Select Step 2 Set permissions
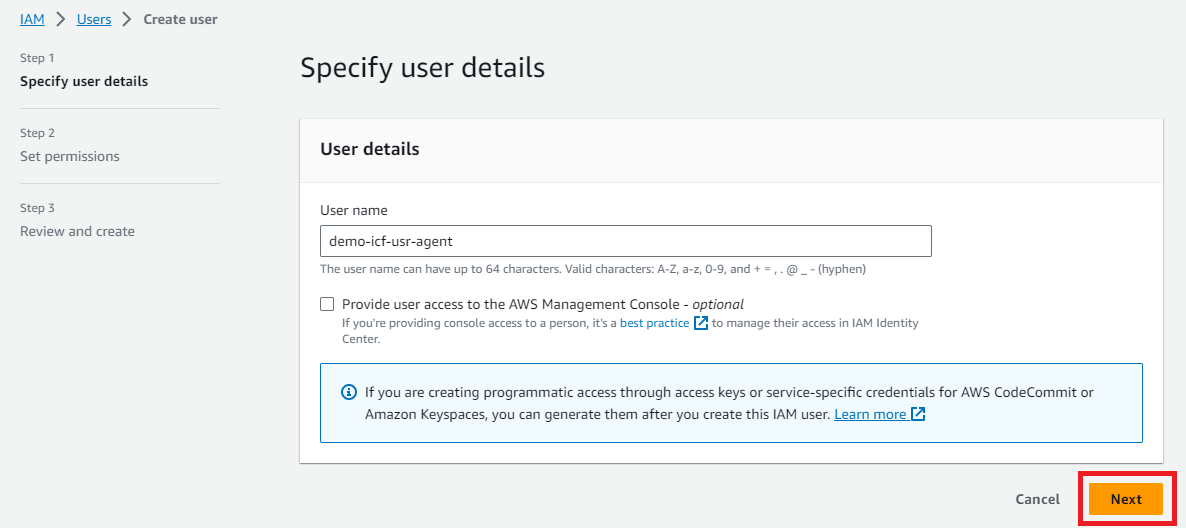This screenshot has height=528, width=1186. 70,157
